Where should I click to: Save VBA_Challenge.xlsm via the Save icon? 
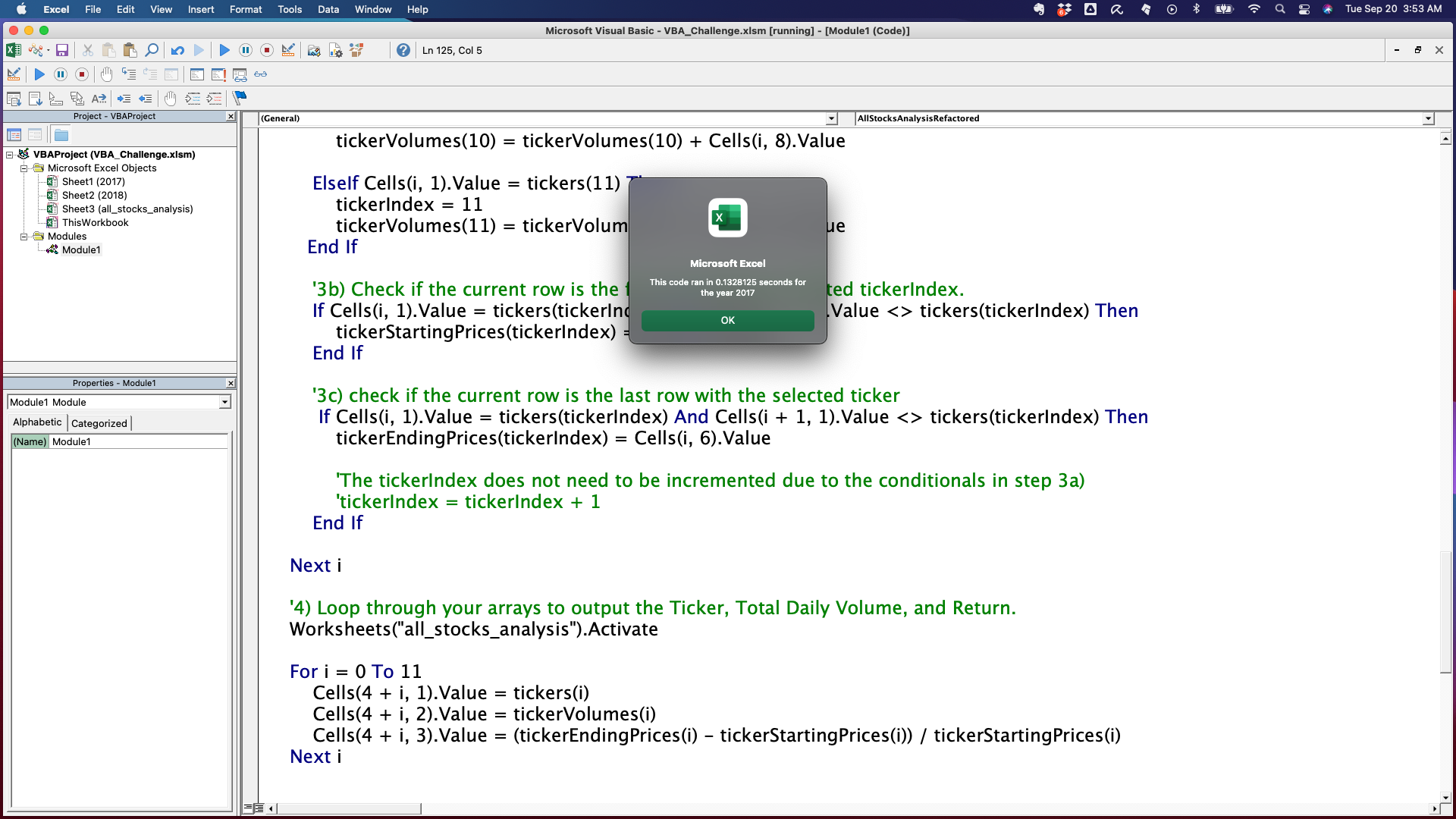(x=62, y=50)
